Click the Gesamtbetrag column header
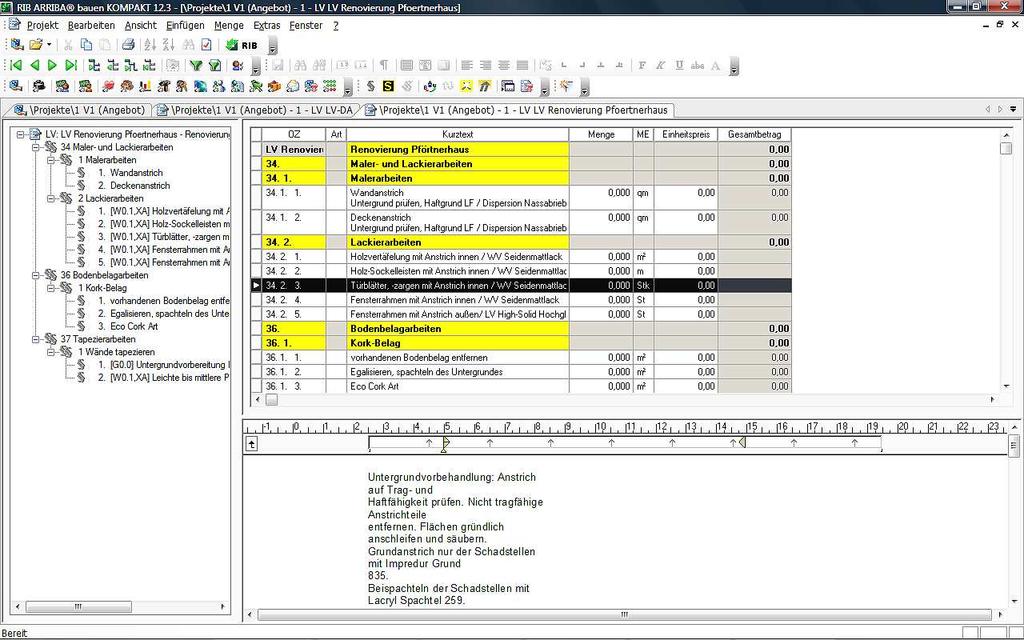 754,135
